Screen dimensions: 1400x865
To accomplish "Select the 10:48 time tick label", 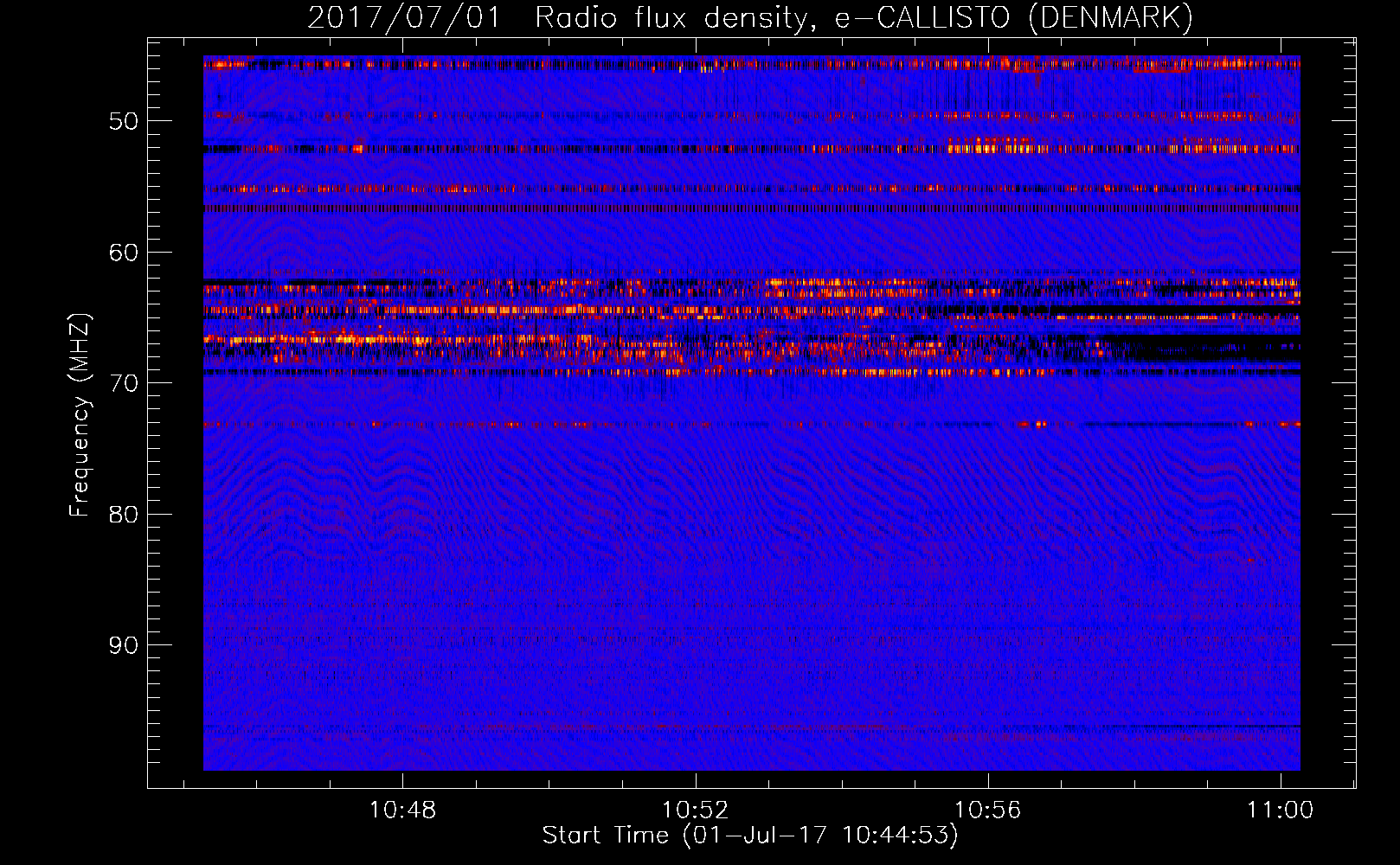I will coord(402,811).
